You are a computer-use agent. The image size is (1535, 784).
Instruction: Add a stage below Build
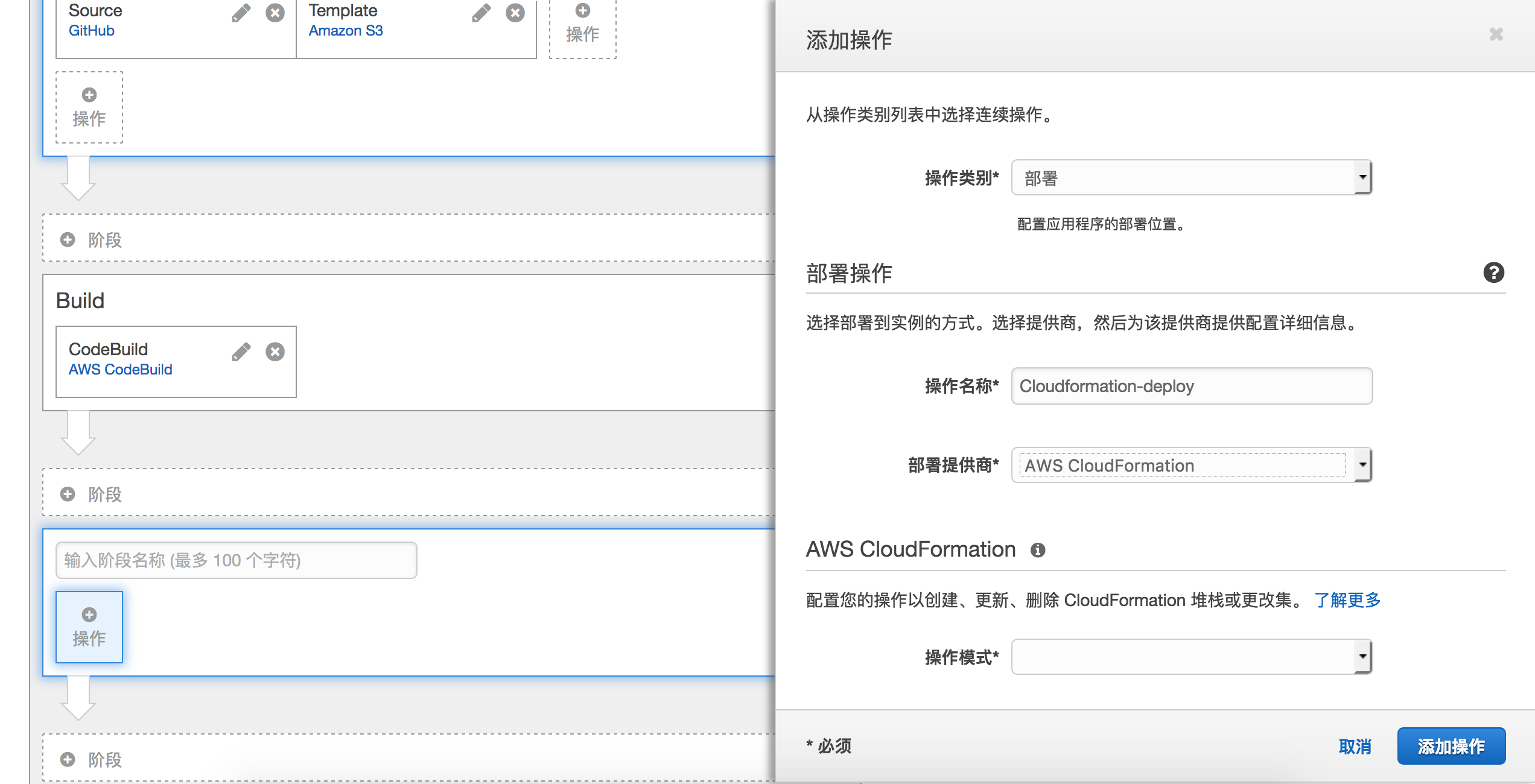(105, 495)
